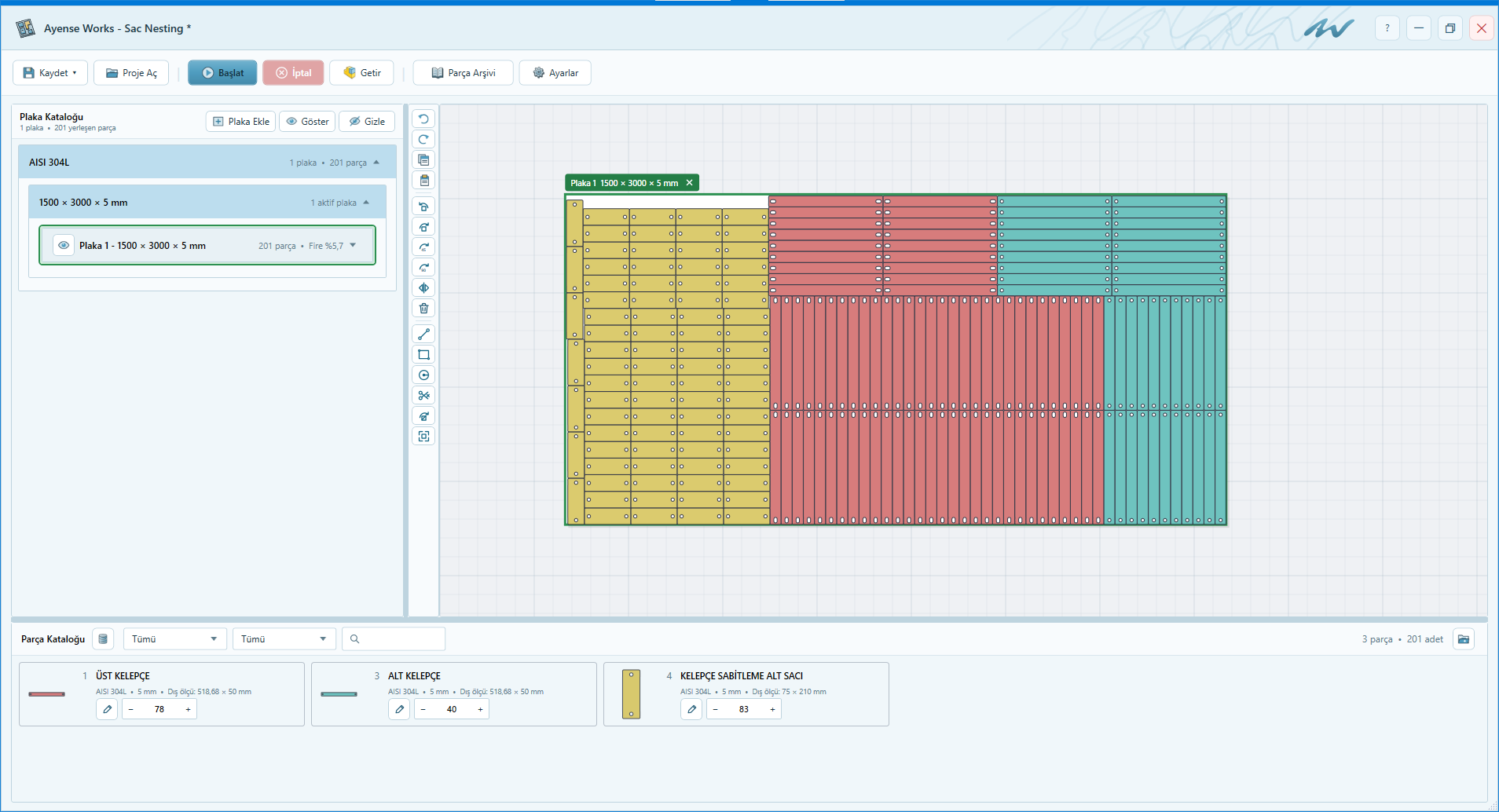Collapse the 1500 × 3000 × 5 mm group
The height and width of the screenshot is (812, 1499).
pos(366,203)
